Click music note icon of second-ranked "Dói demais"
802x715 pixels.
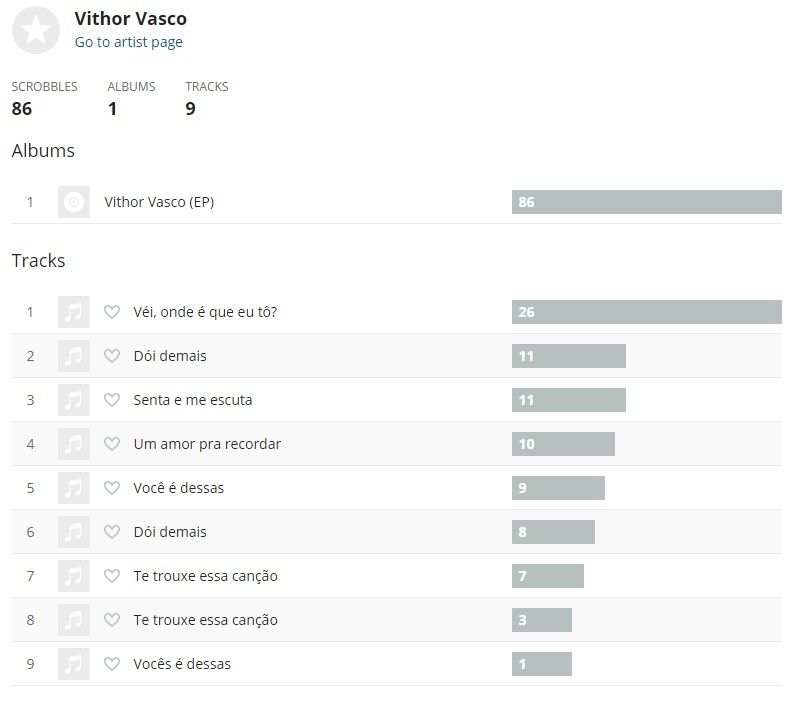click(74, 356)
